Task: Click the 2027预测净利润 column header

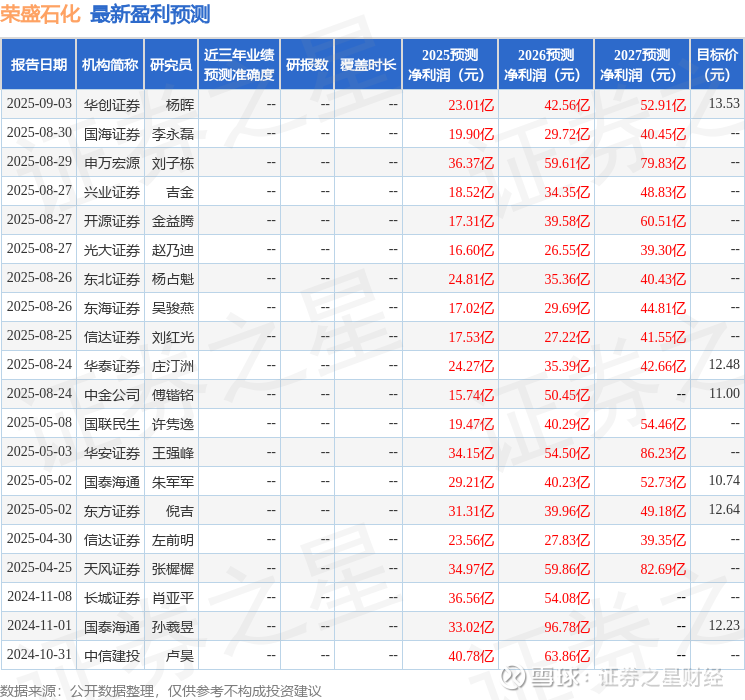Action: pos(641,65)
